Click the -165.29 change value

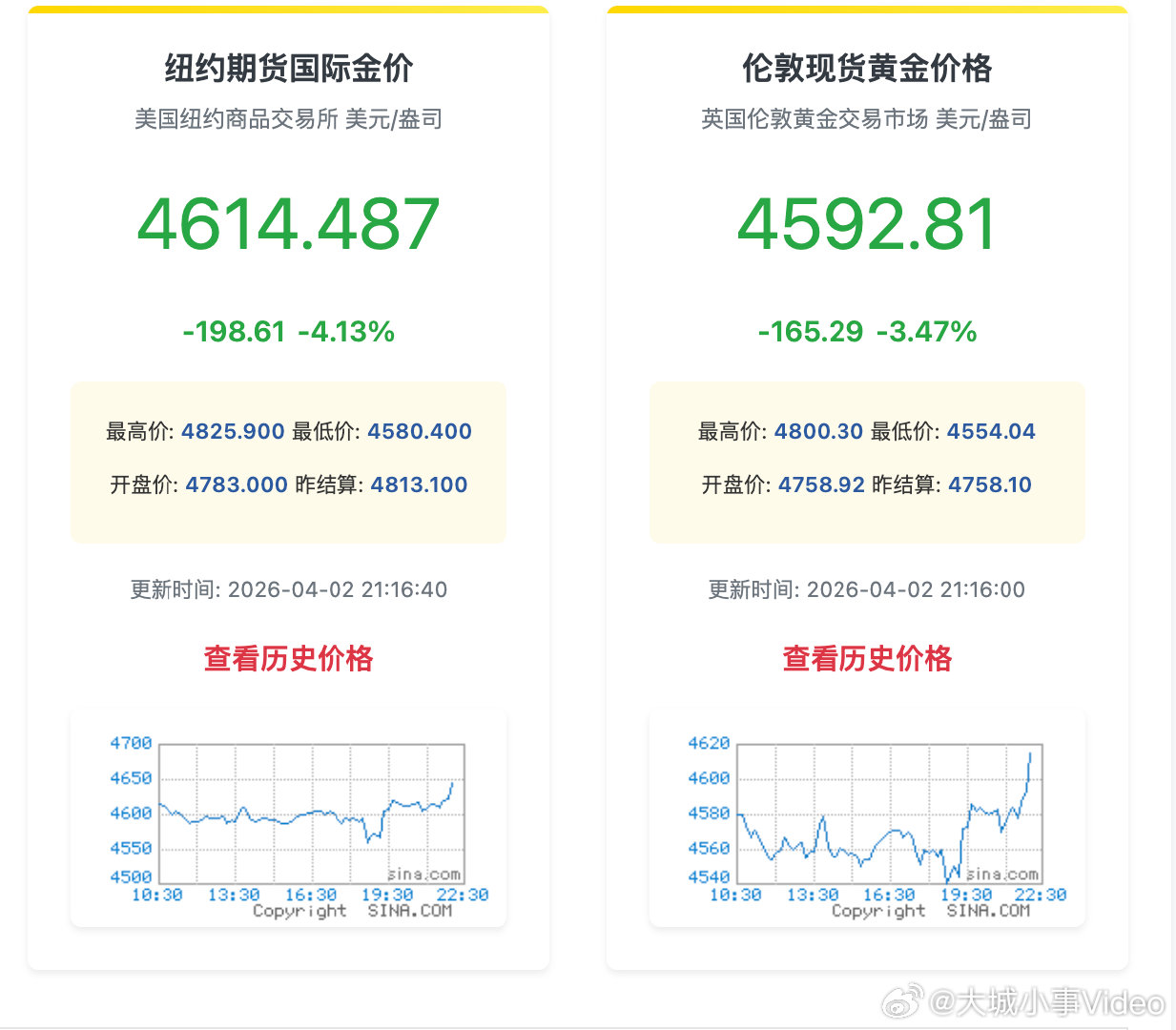[812, 332]
